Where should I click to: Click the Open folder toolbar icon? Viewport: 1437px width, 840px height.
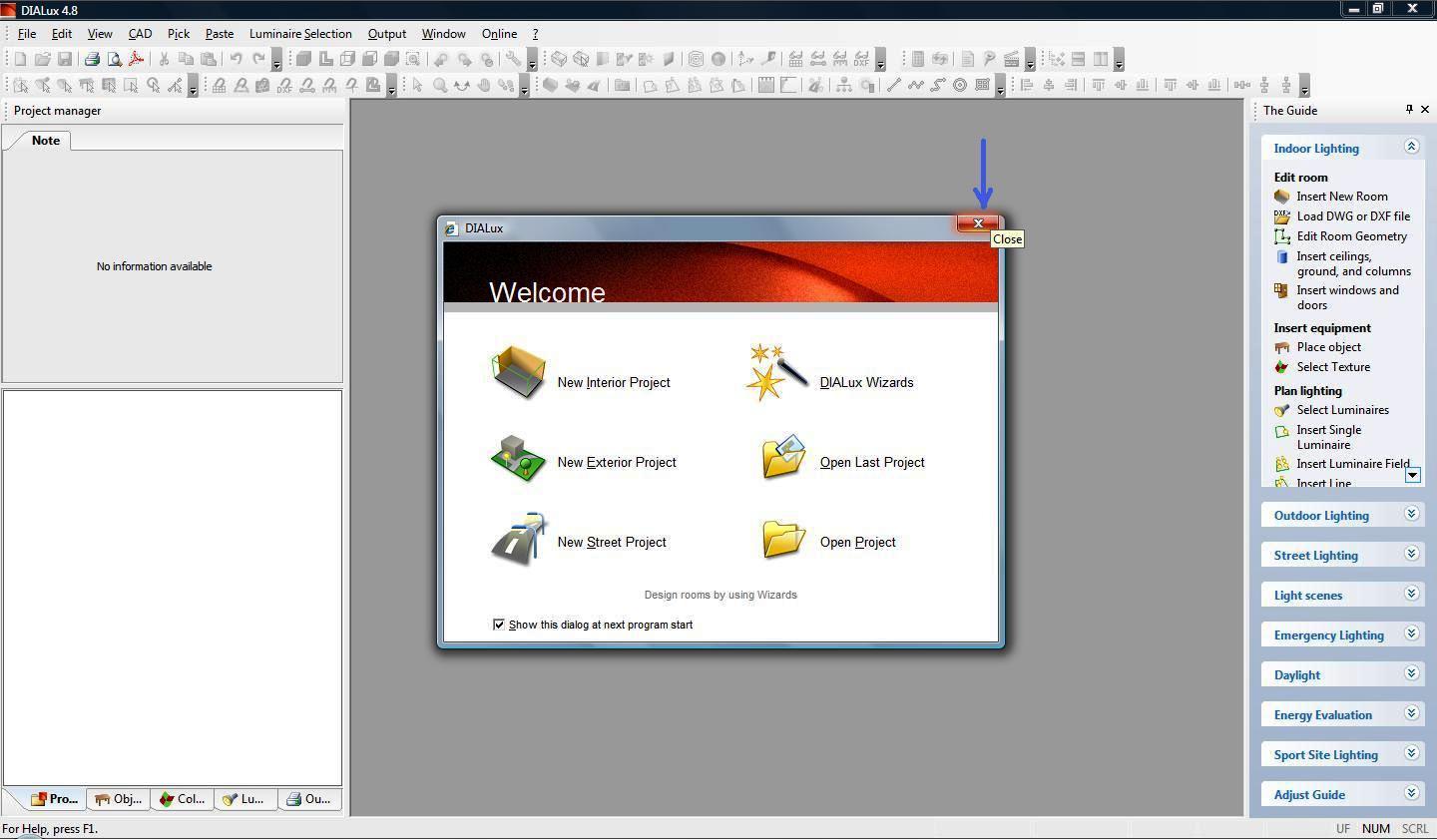click(x=43, y=59)
